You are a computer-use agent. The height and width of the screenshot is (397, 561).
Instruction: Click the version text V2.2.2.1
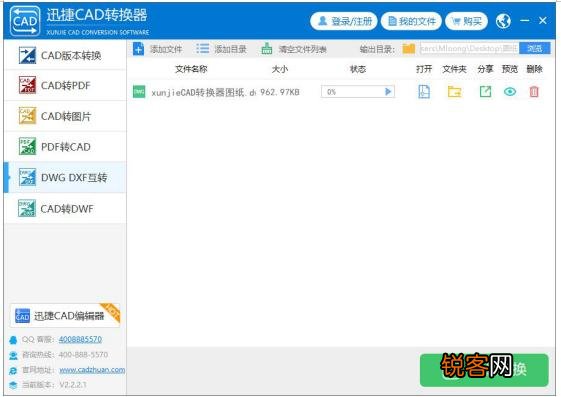(73, 385)
